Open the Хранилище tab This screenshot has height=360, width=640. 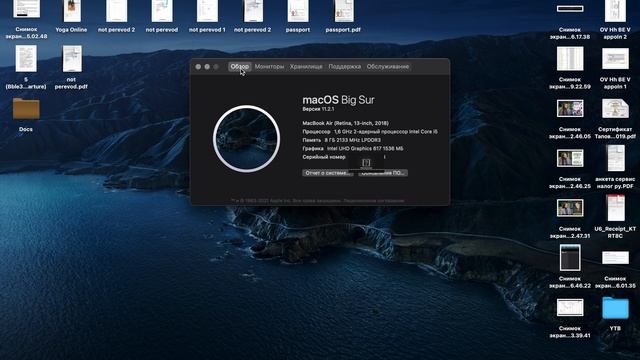(306, 67)
